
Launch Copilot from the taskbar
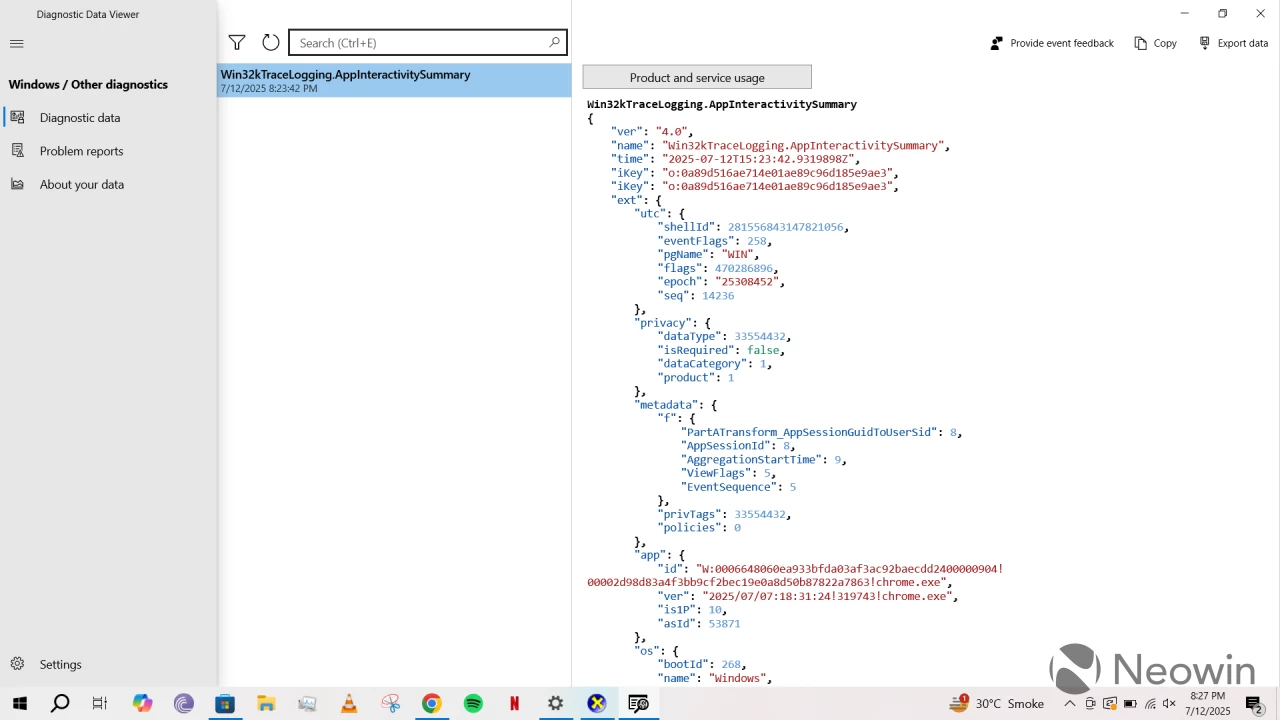click(142, 703)
